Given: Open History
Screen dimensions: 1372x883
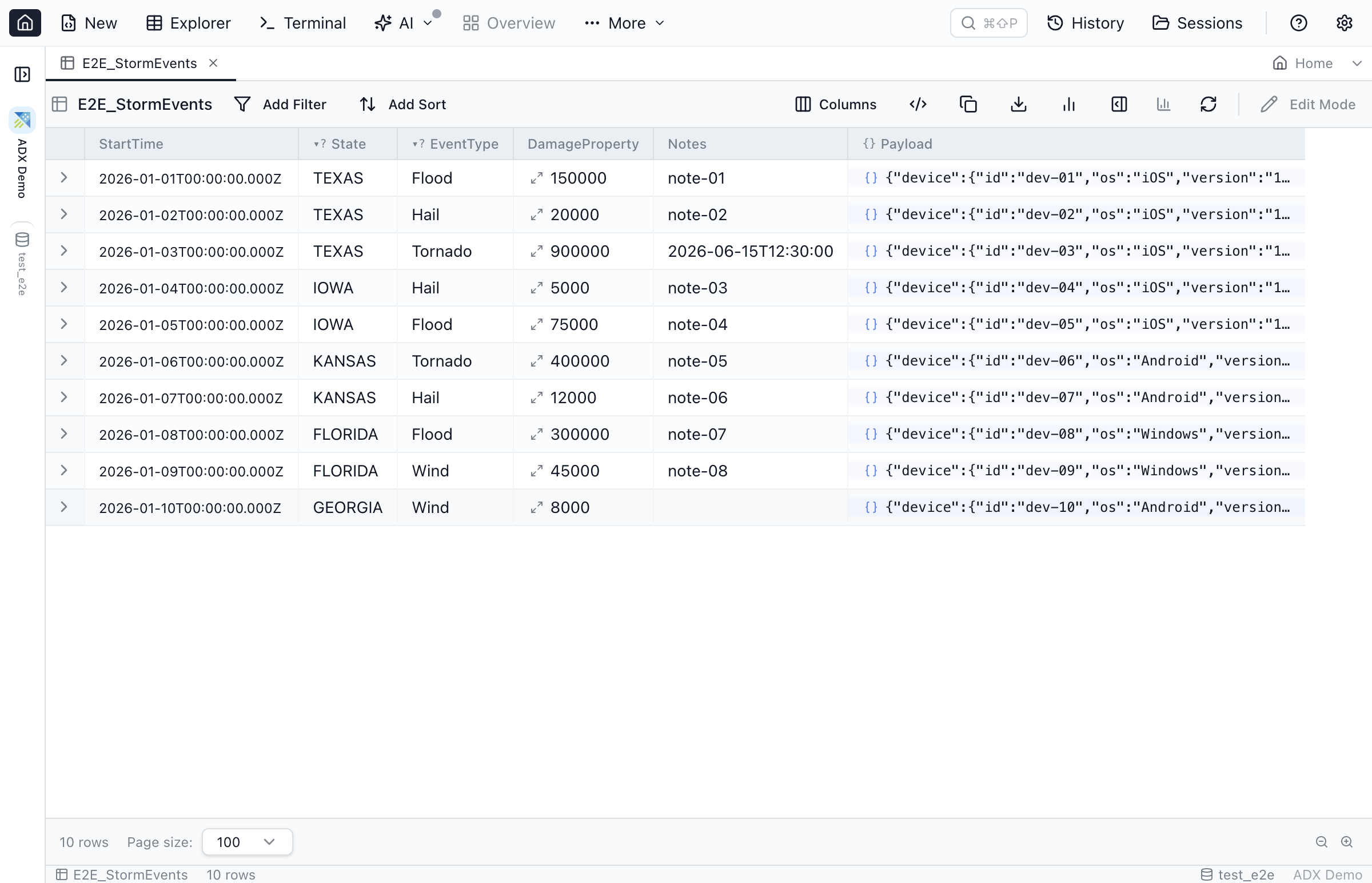Looking at the screenshot, I should (1086, 23).
